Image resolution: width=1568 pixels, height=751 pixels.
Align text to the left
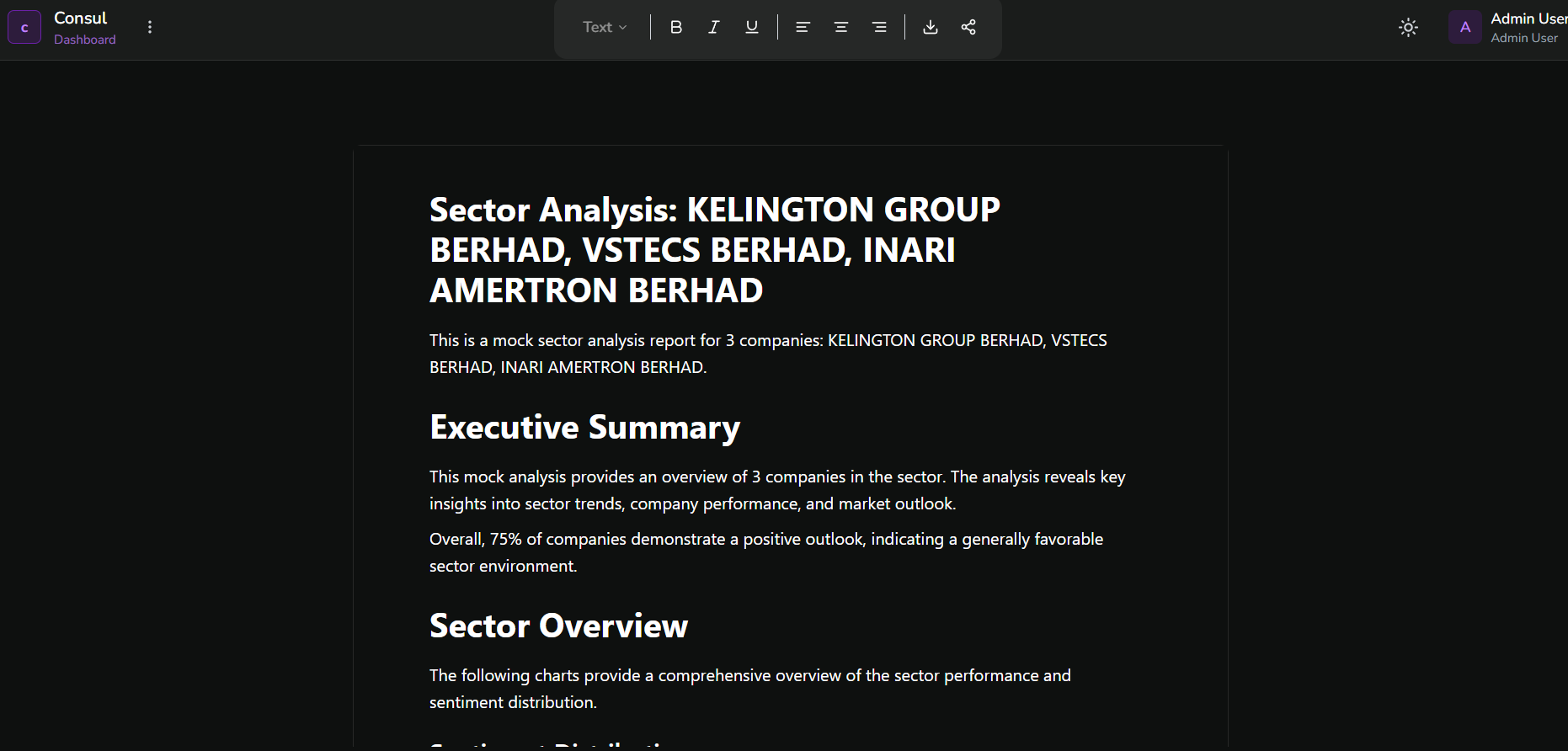click(803, 27)
